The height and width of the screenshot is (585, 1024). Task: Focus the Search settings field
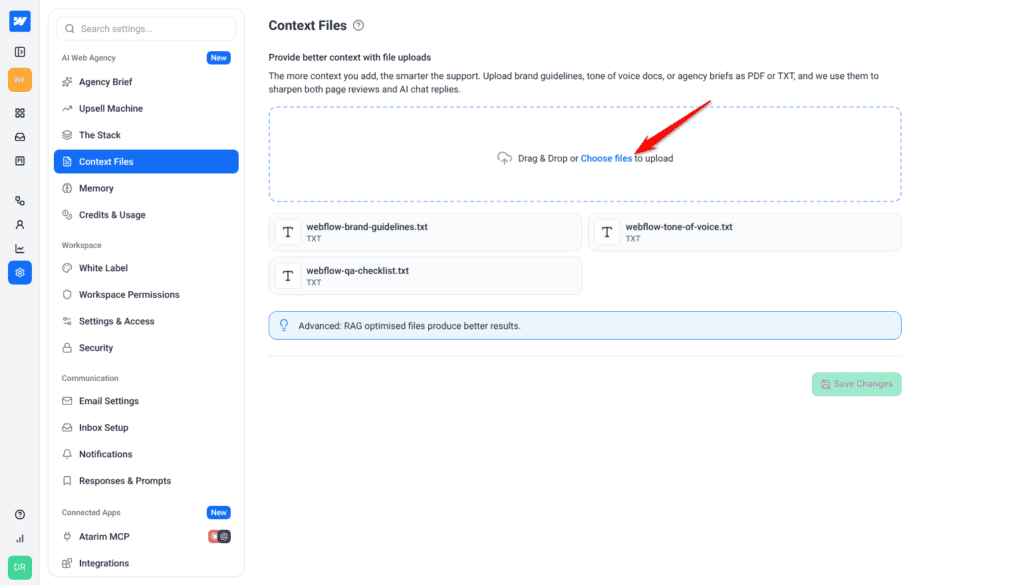coord(146,29)
